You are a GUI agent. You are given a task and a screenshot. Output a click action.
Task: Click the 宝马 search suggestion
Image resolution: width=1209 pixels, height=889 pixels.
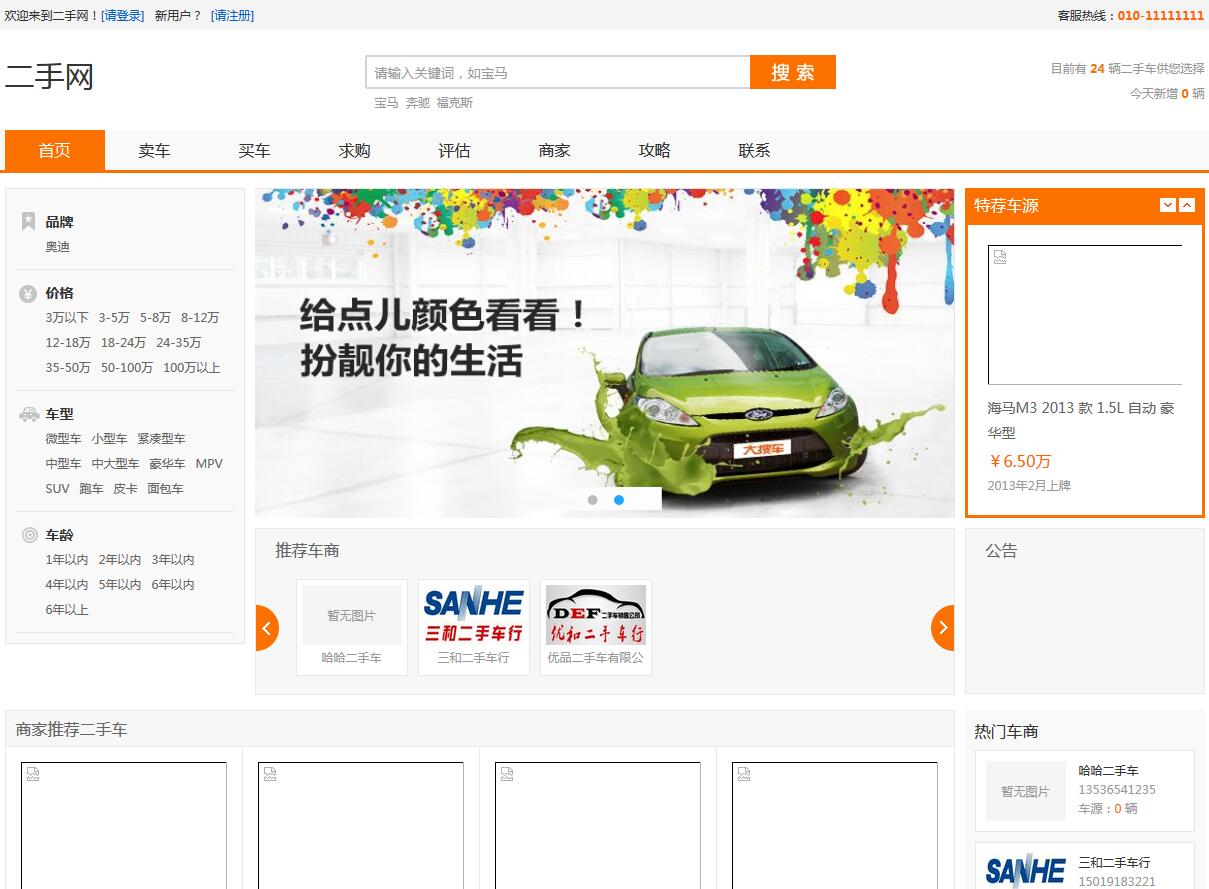pyautogui.click(x=386, y=103)
